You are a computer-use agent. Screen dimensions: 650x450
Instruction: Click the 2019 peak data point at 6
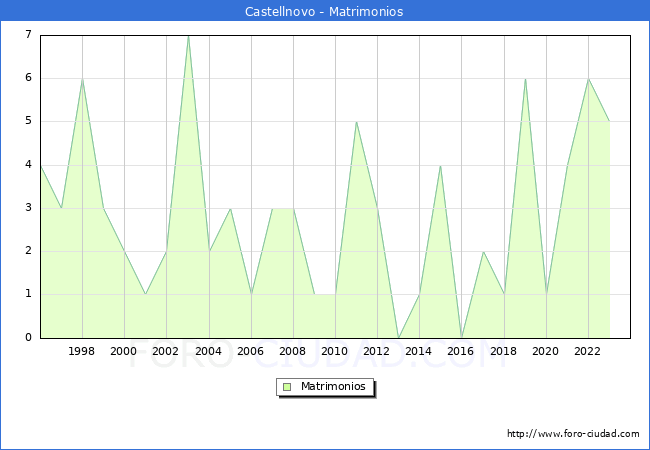pyautogui.click(x=525, y=79)
